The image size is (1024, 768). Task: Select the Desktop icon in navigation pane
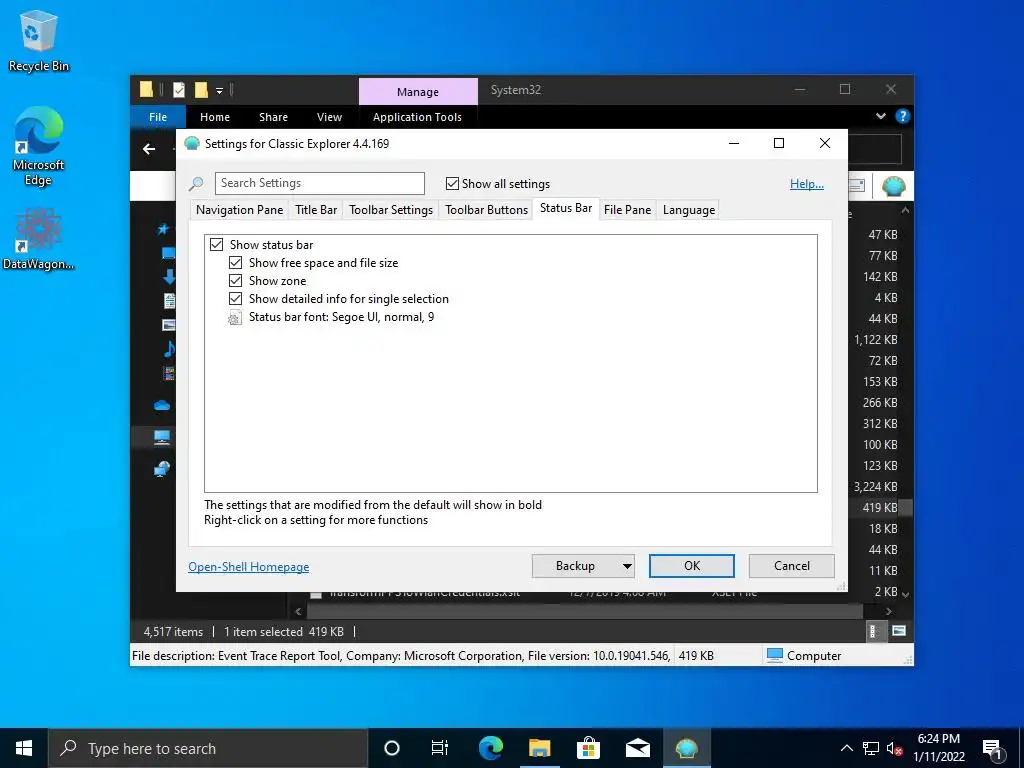168,253
